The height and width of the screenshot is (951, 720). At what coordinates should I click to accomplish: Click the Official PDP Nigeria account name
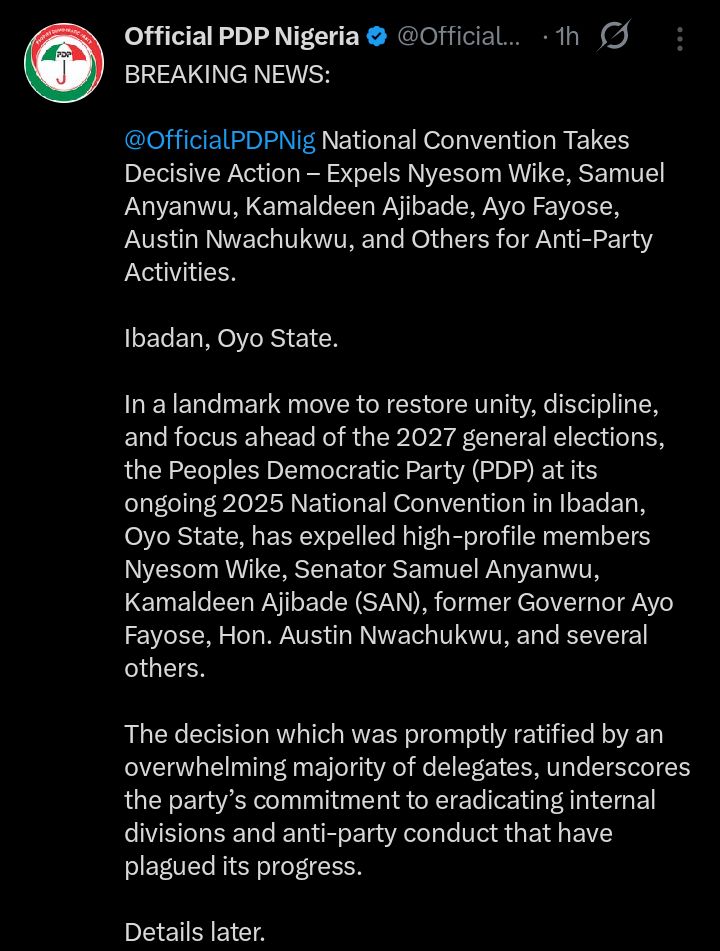point(241,38)
